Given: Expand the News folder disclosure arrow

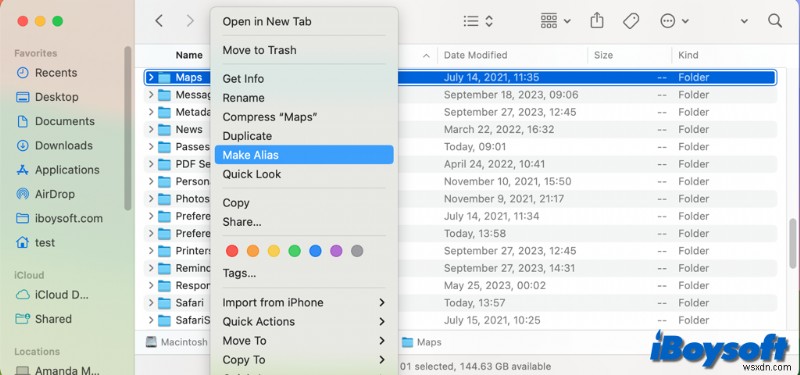Looking at the screenshot, I should (151, 130).
